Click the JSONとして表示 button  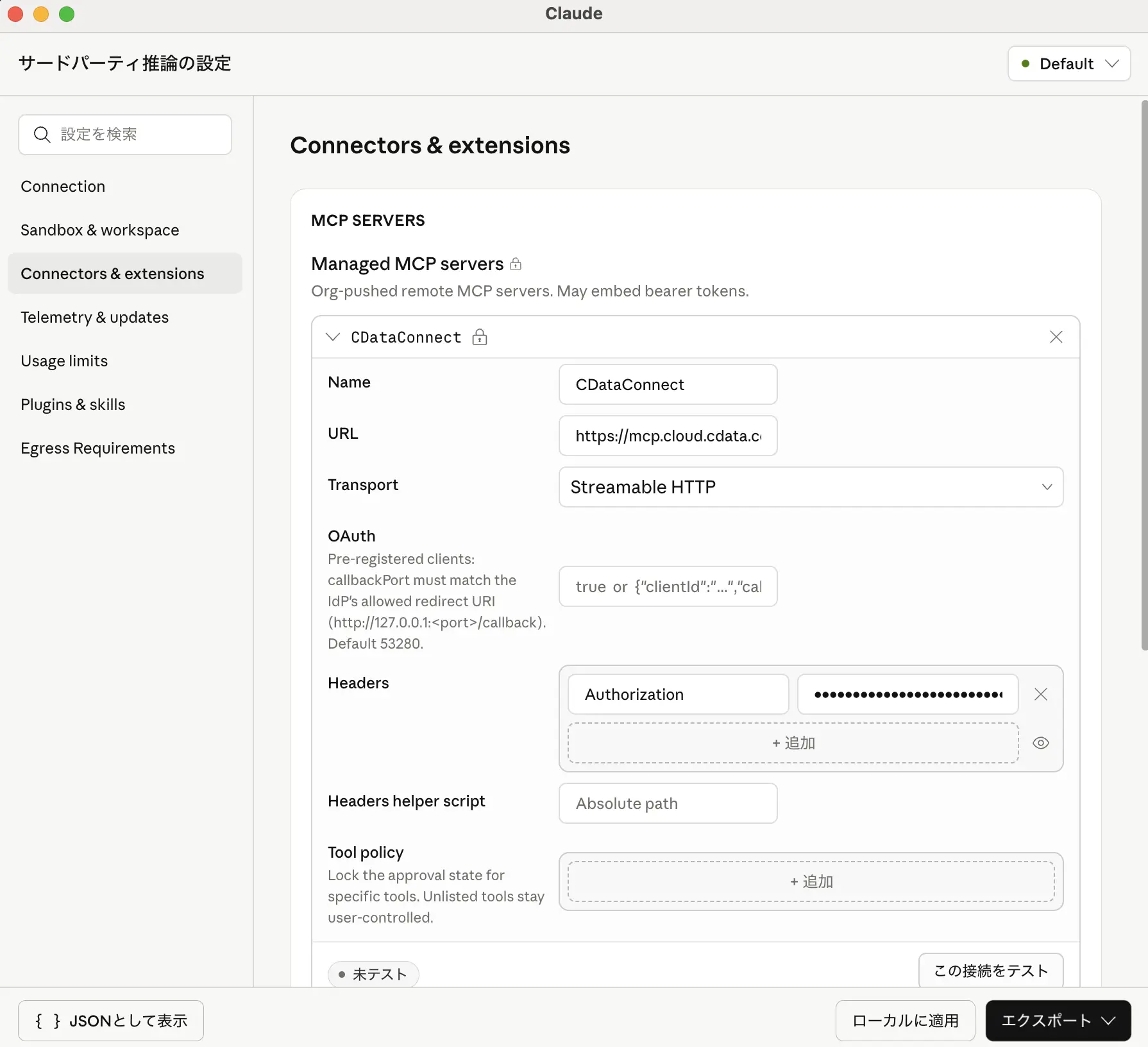pos(111,1021)
